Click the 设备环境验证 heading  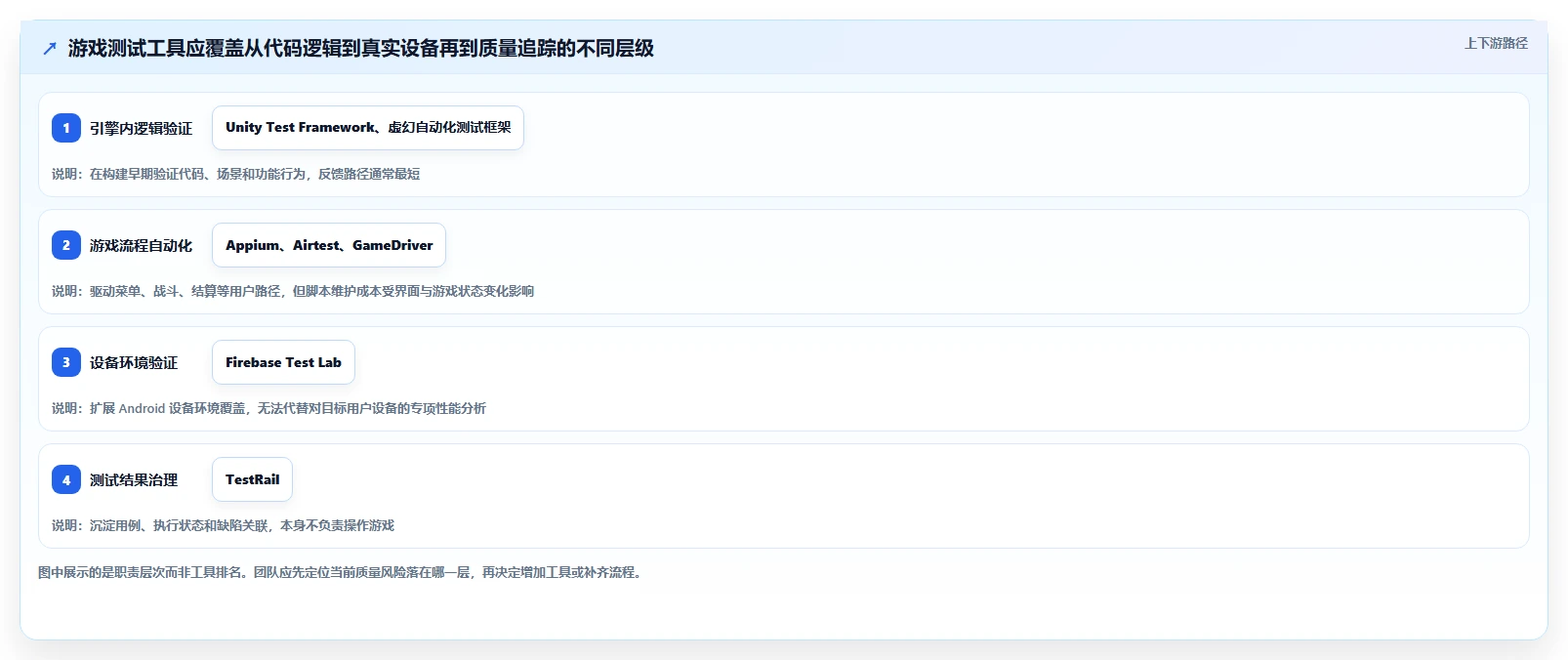click(x=134, y=362)
